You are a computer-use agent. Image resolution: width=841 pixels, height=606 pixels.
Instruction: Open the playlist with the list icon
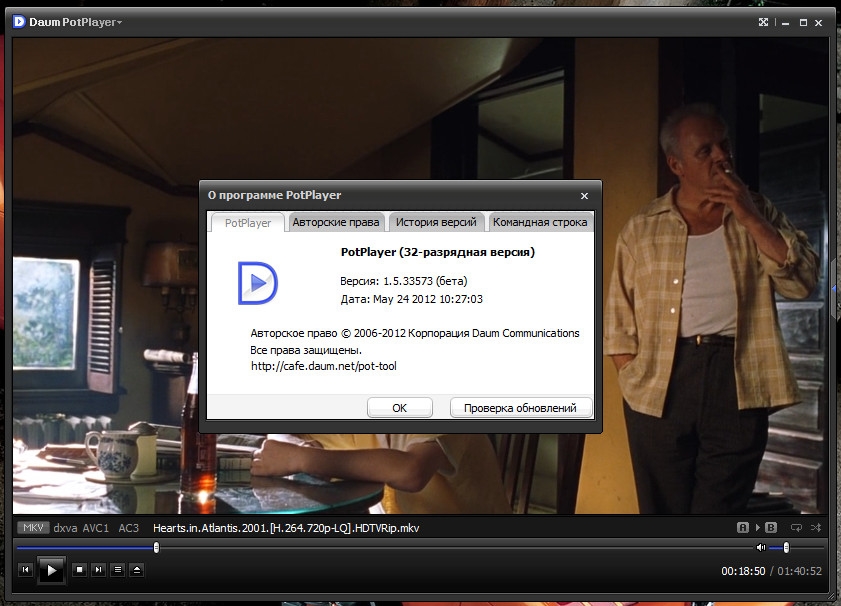point(118,570)
